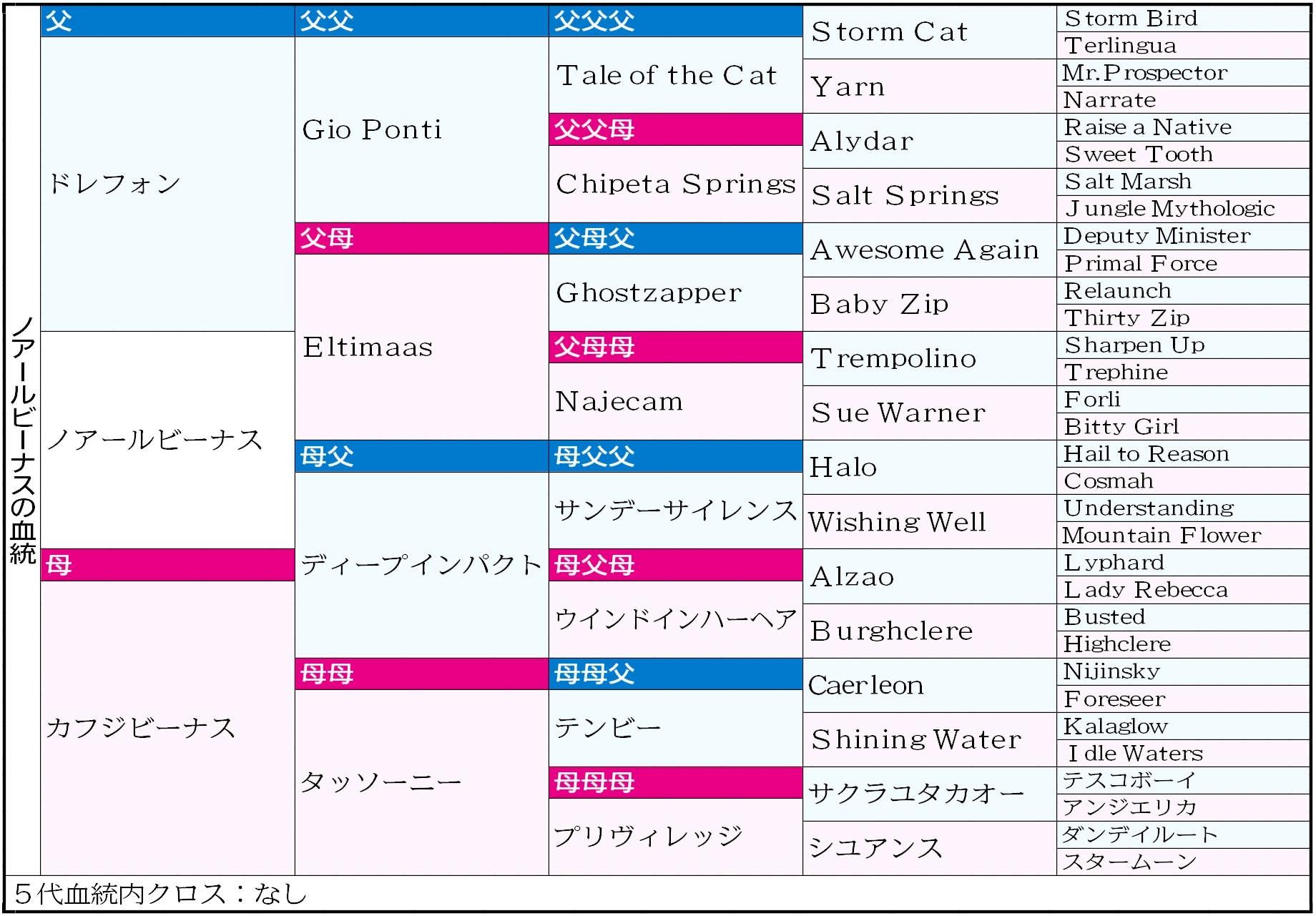Select the タッソーニー cell
Image resolution: width=1316 pixels, height=916 pixels.
click(380, 782)
